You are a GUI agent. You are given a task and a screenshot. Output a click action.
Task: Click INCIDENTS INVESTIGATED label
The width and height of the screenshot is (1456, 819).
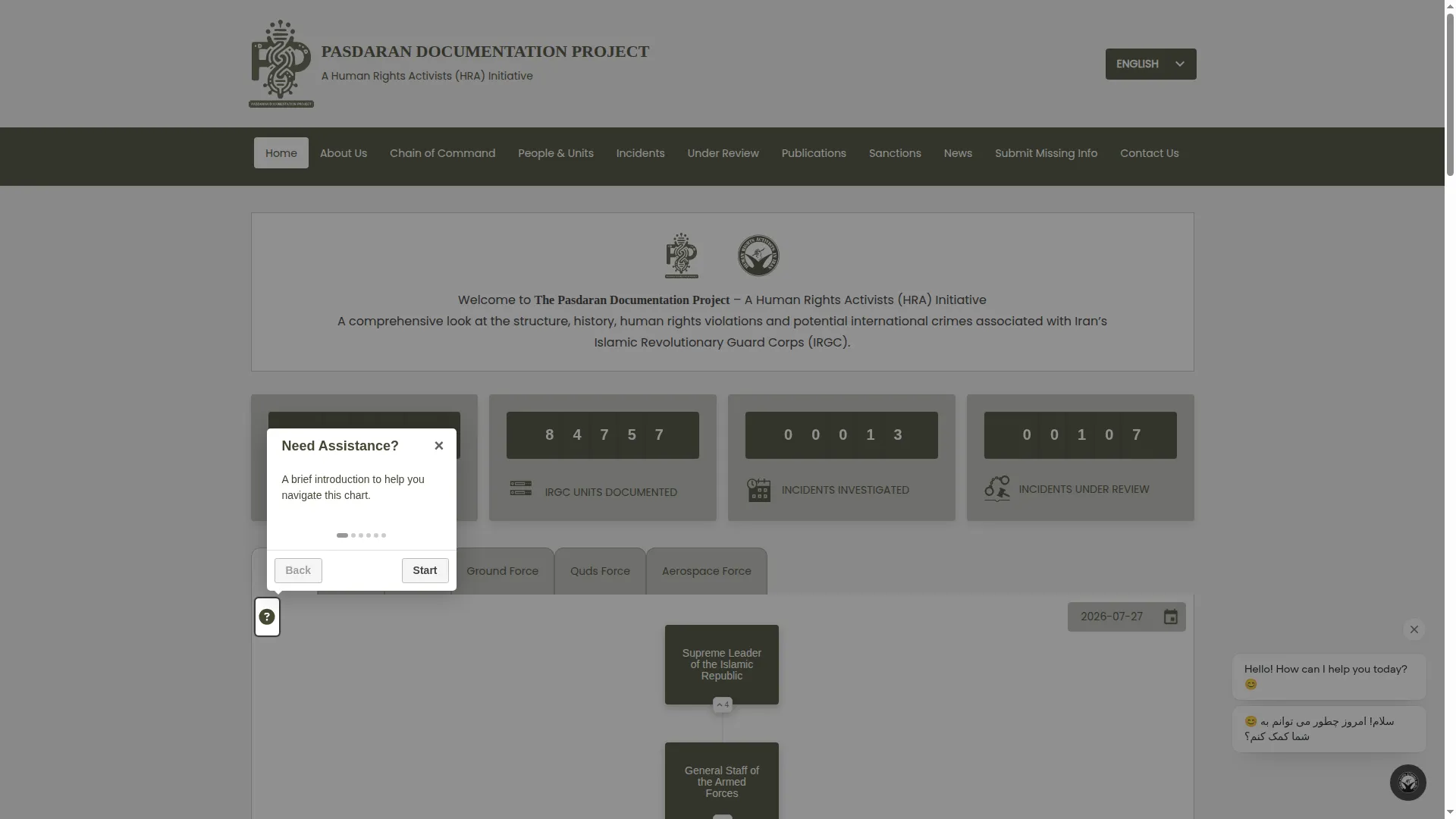coord(845,490)
